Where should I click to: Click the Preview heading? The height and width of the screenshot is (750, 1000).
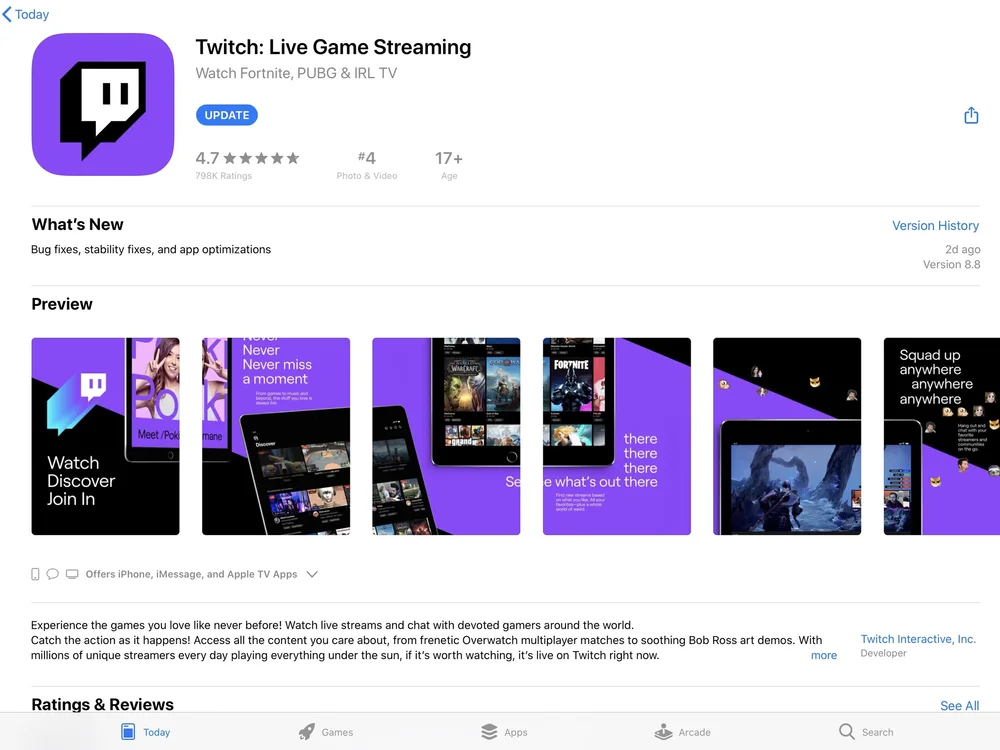62,304
